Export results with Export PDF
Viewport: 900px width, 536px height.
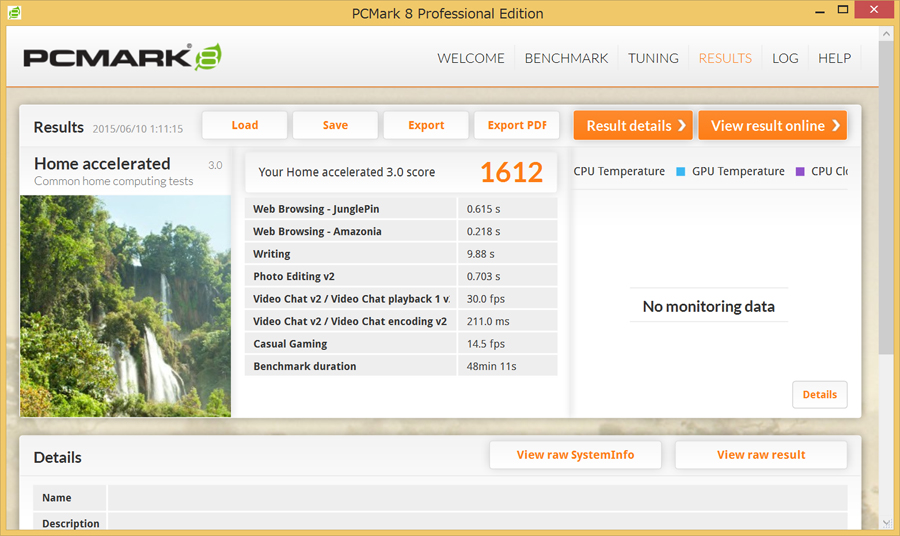[516, 125]
